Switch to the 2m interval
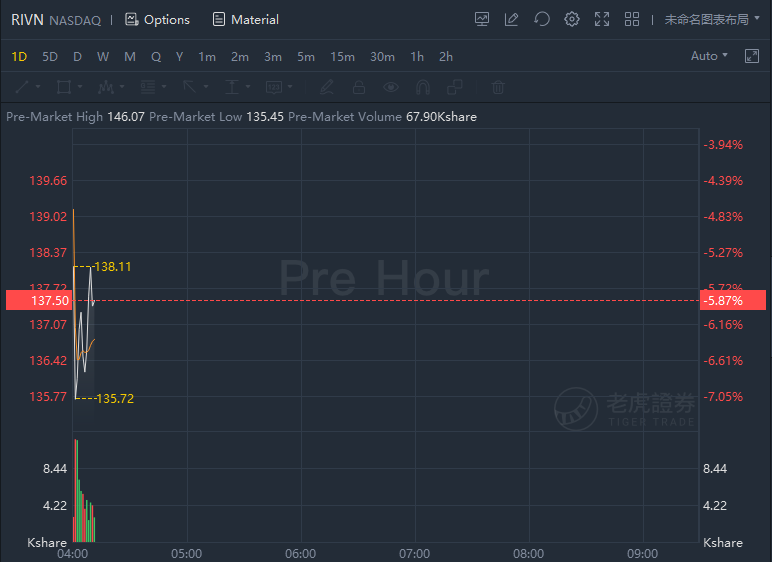This screenshot has height=562, width=772. (240, 57)
